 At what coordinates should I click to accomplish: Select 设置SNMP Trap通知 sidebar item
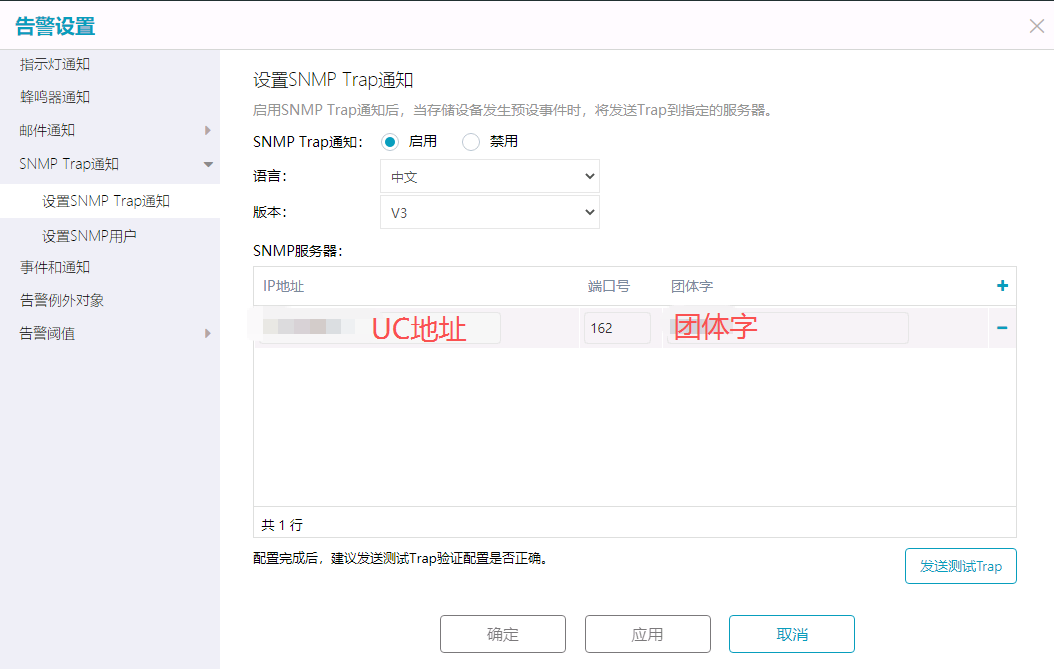coord(110,201)
